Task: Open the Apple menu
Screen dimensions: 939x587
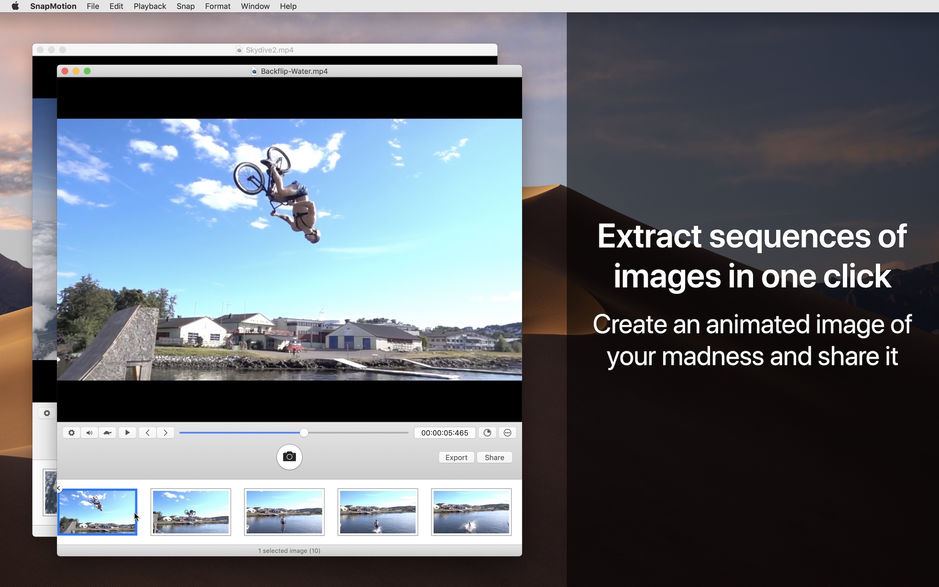Action: click(x=14, y=6)
